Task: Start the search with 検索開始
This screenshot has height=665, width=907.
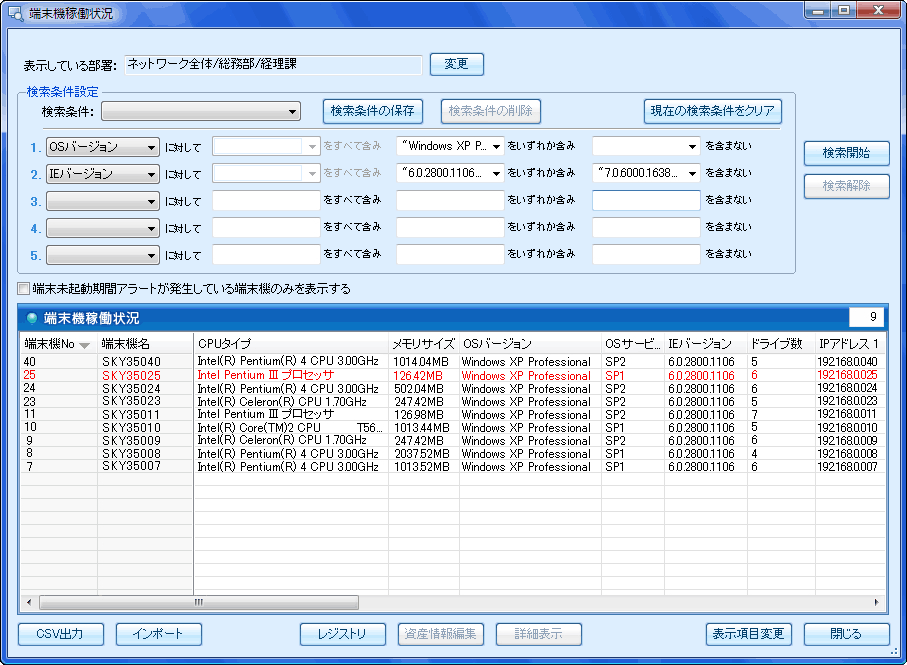Action: pyautogui.click(x=847, y=153)
